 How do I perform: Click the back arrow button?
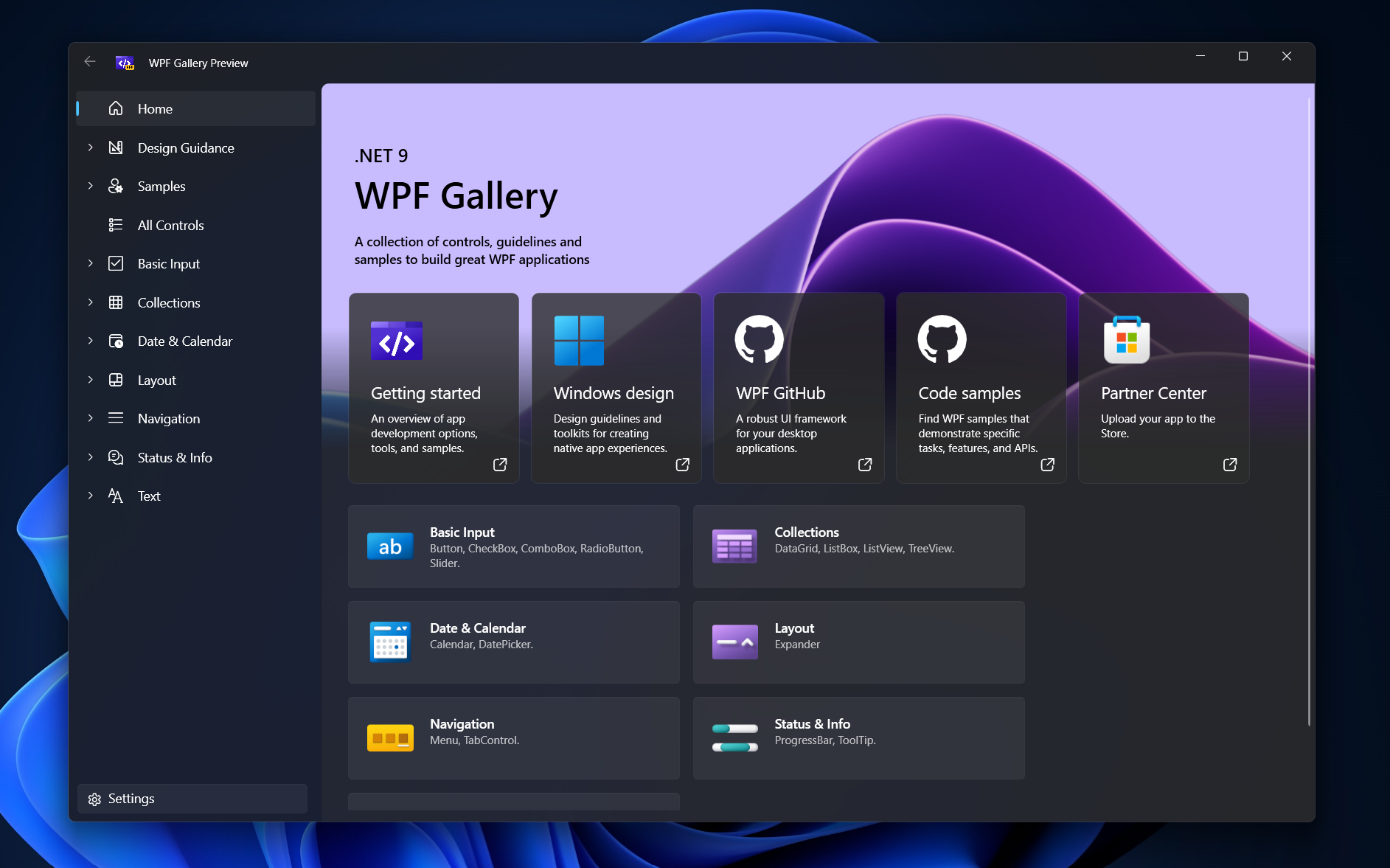click(x=89, y=62)
